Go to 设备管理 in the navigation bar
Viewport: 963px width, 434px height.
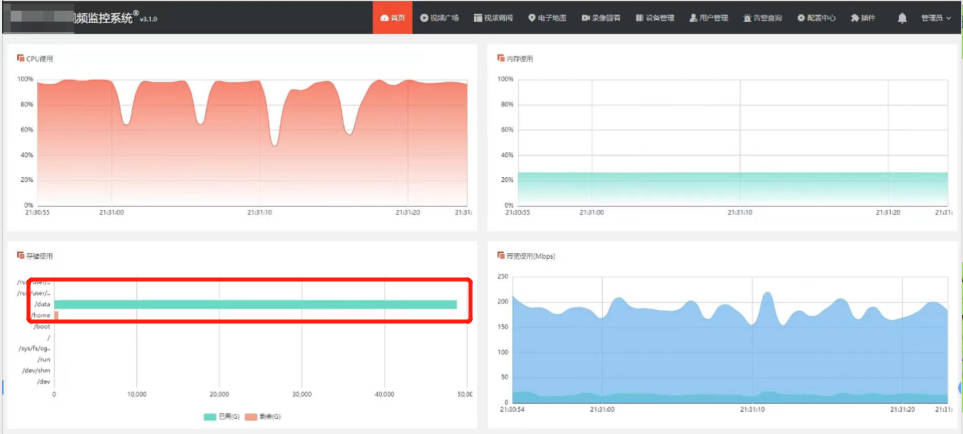coord(655,18)
